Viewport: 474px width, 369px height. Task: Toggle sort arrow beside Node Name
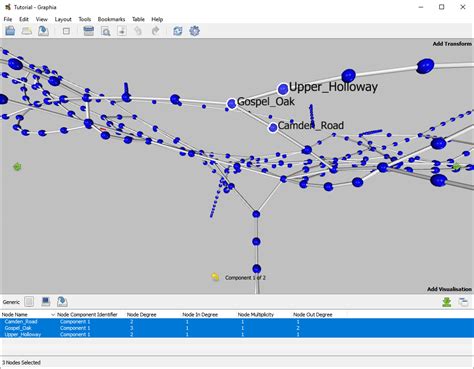click(x=53, y=315)
